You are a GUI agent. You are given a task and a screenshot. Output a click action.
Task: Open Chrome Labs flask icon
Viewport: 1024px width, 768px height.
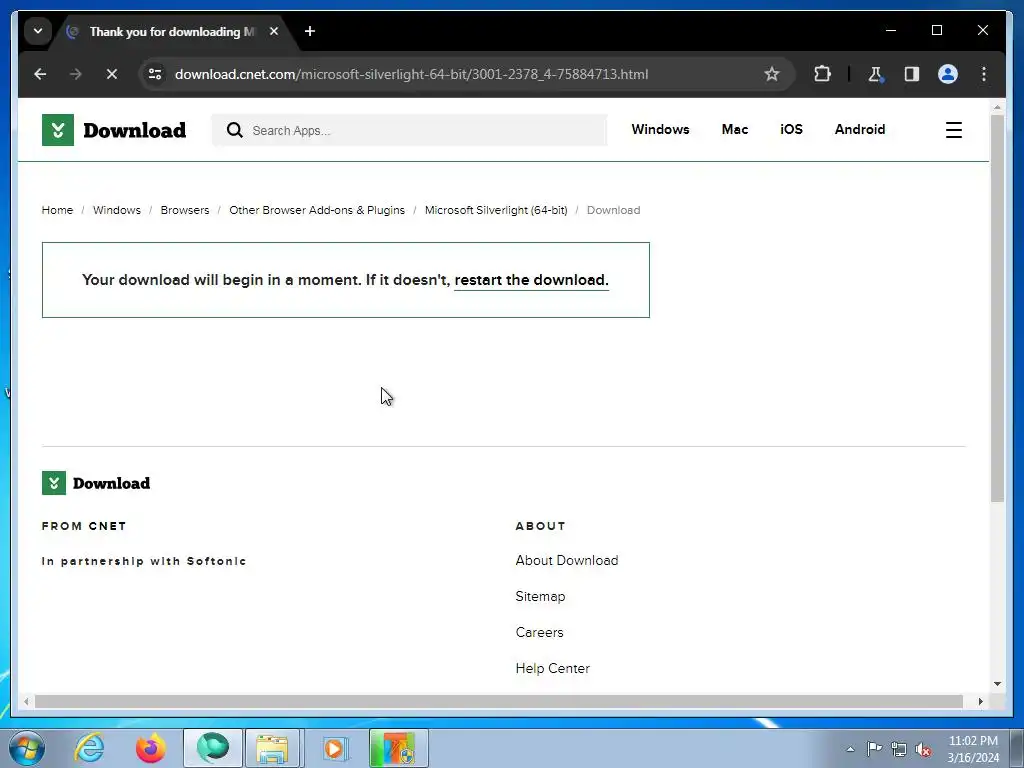point(875,74)
